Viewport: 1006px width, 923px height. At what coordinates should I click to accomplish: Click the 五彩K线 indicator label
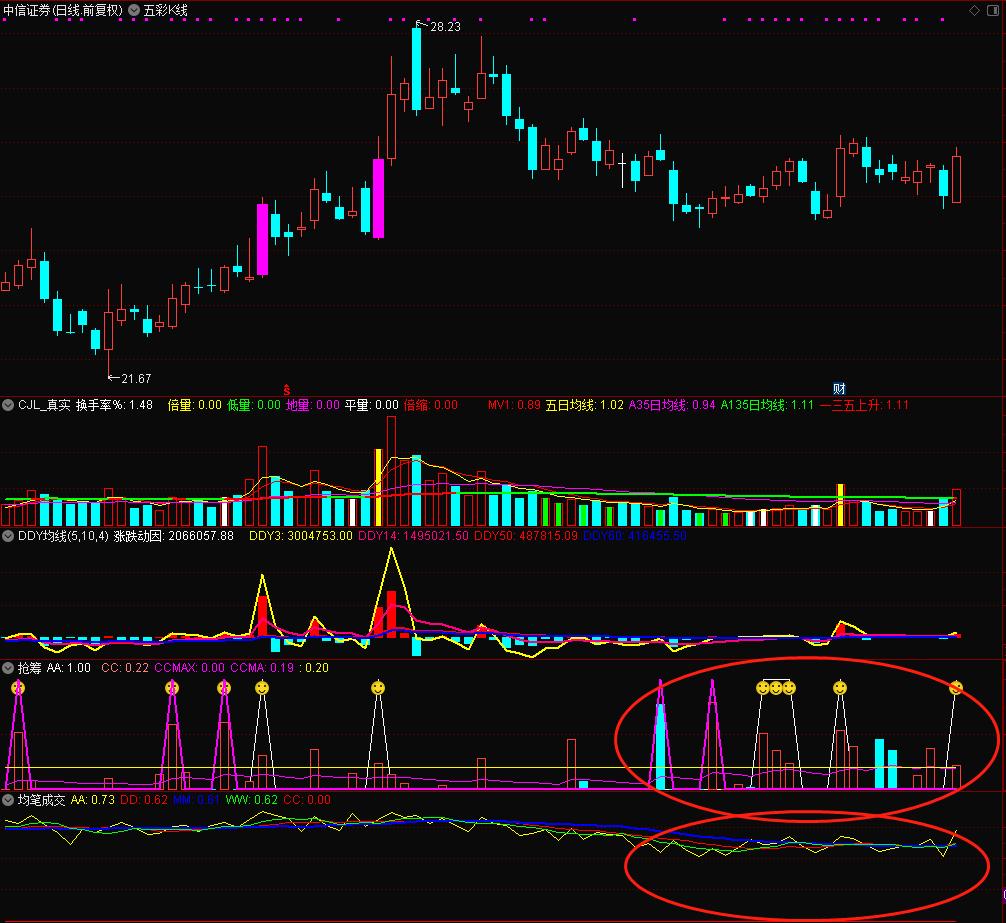165,10
